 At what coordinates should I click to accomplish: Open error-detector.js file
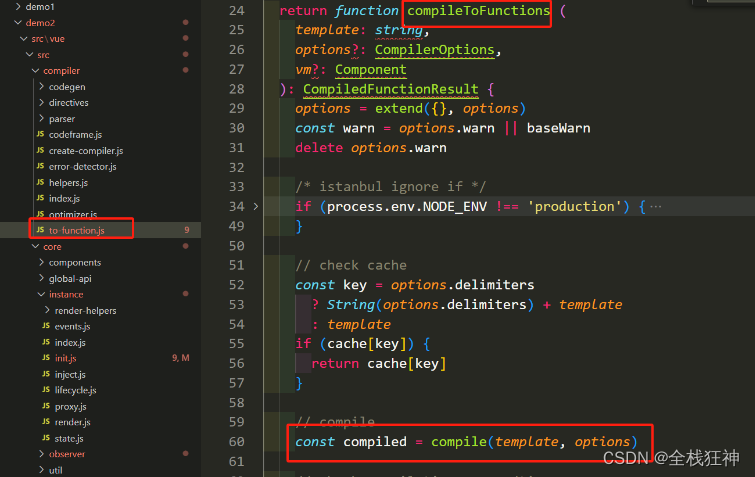click(x=82, y=167)
